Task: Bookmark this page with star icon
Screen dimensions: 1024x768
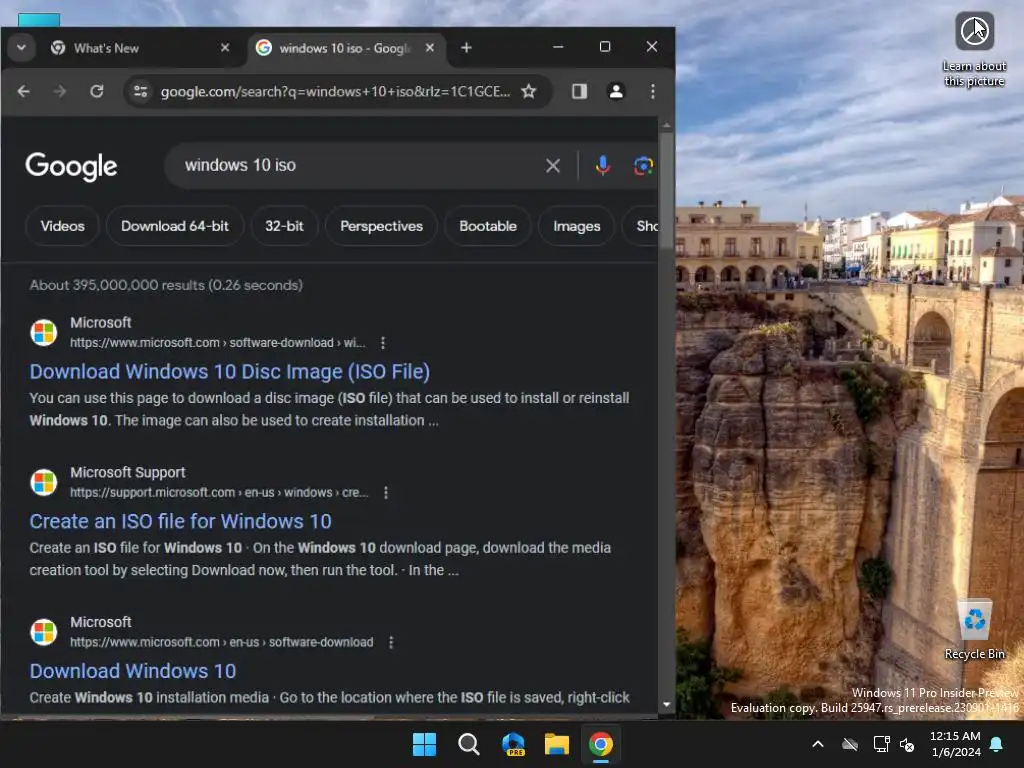Action: [x=529, y=91]
